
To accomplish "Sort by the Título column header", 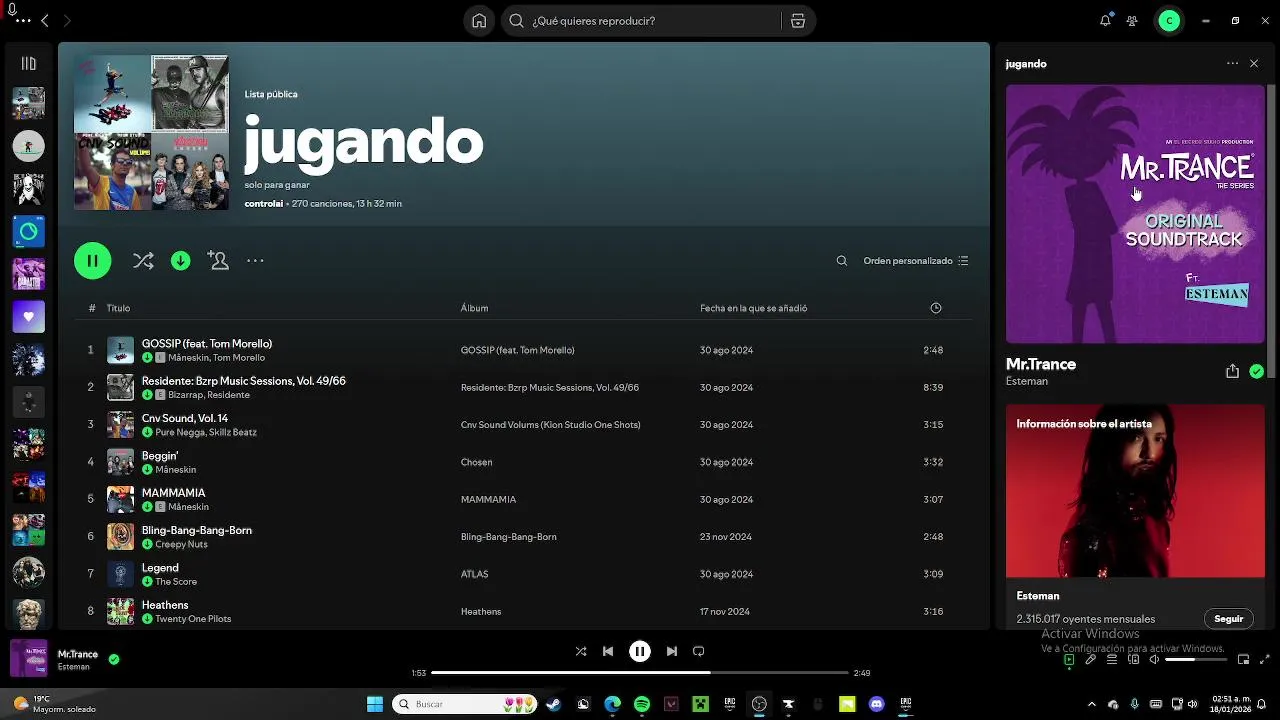I will [x=118, y=308].
